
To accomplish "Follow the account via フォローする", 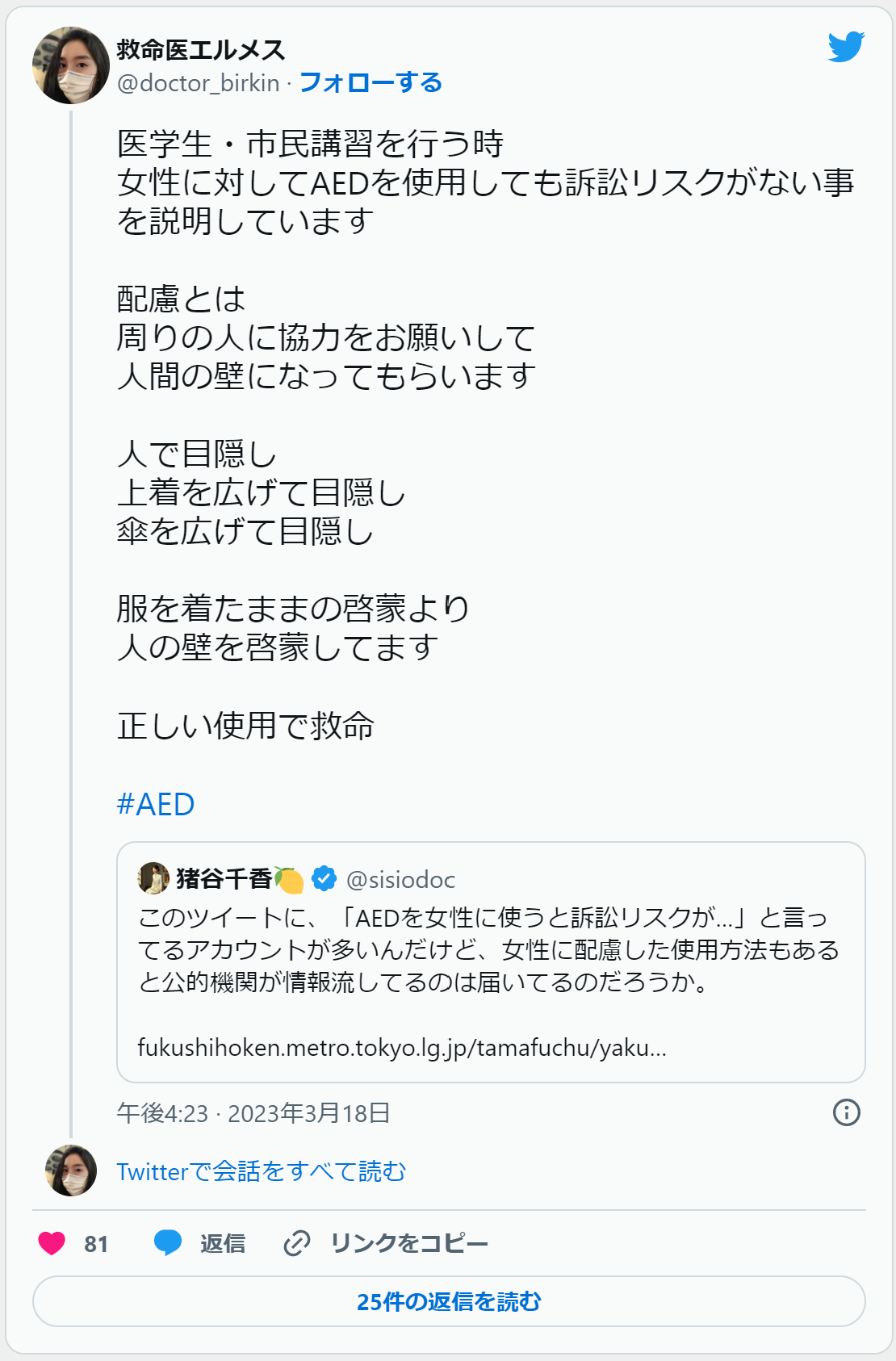I will click(x=371, y=82).
